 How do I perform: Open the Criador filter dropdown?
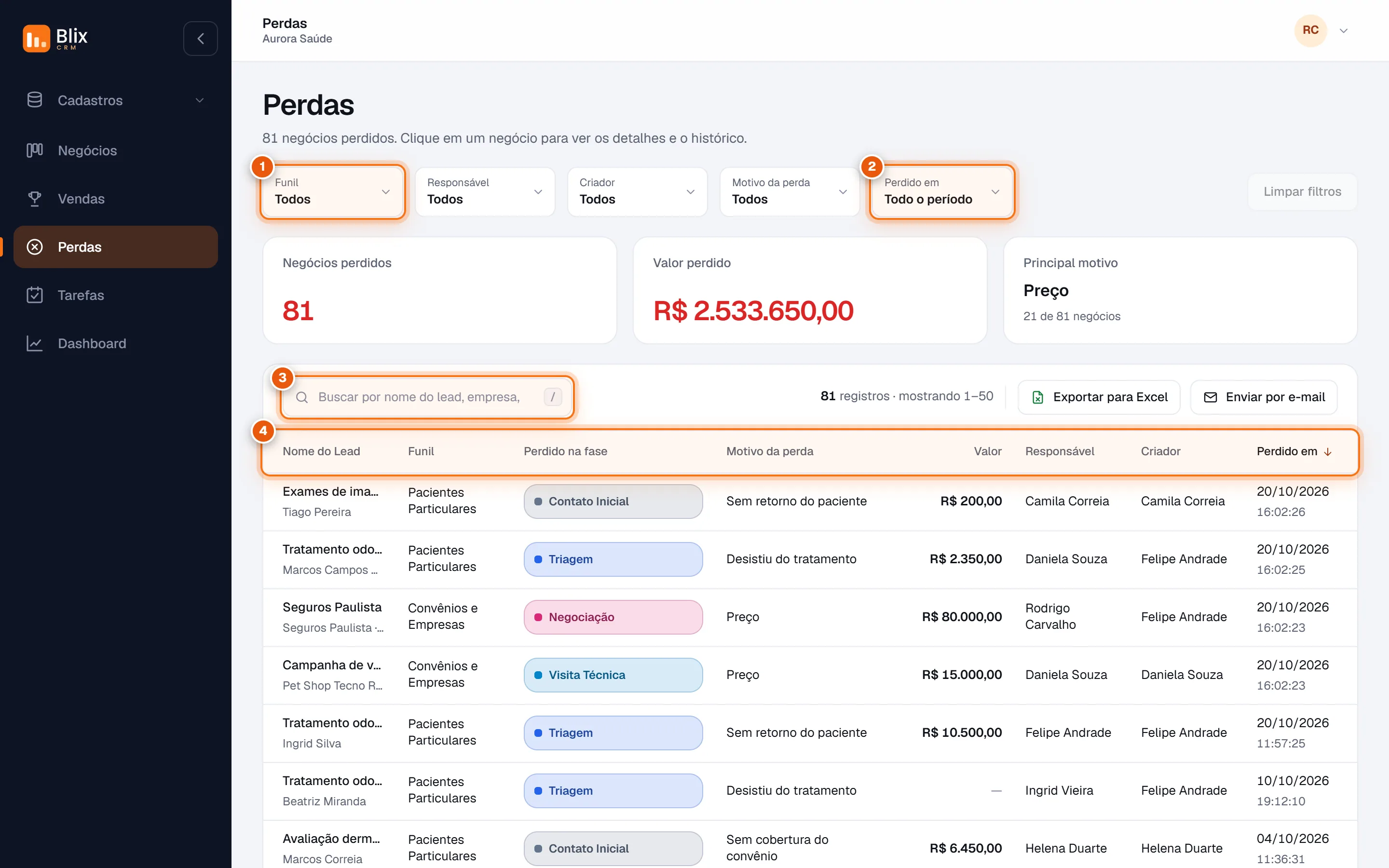coord(637,192)
